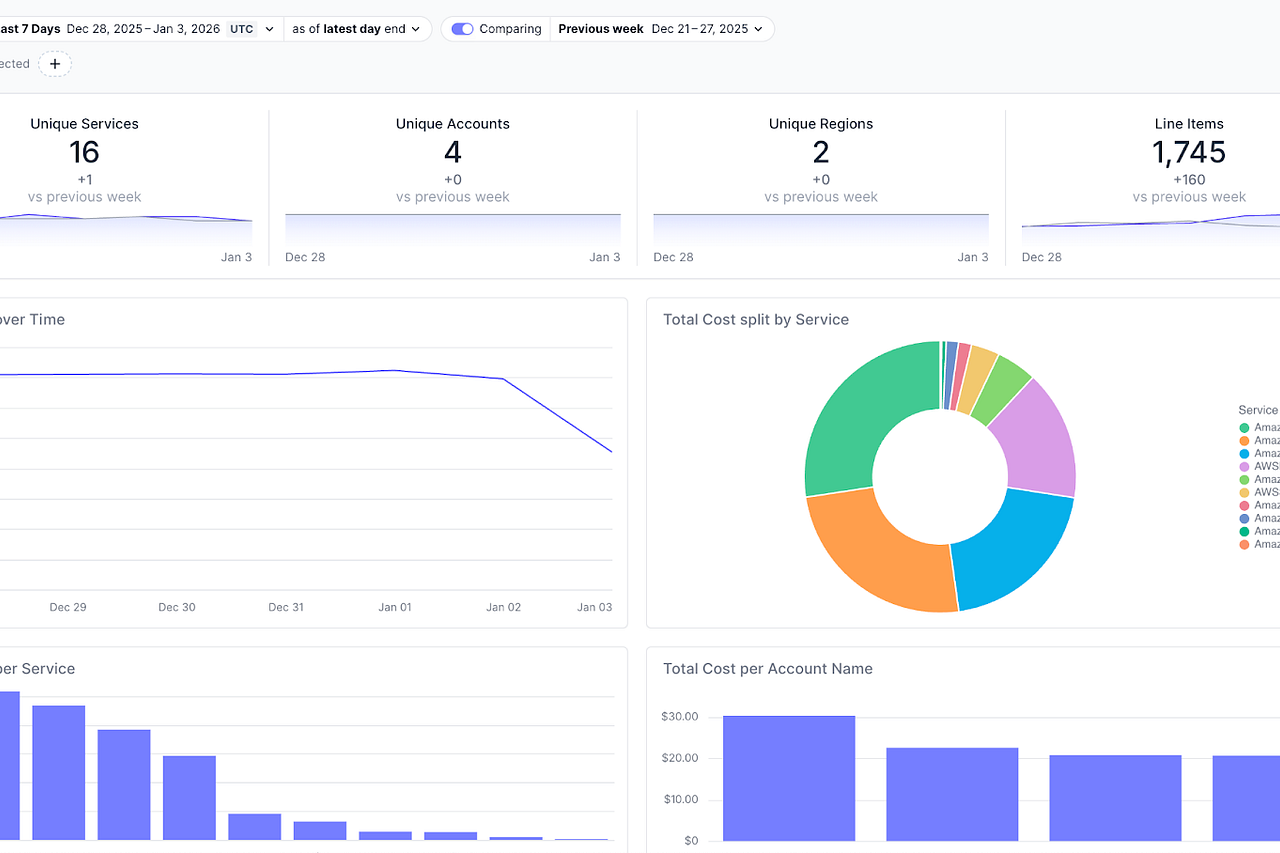Viewport: 1280px width, 853px height.
Task: Click the Service legend heading
Action: pos(1258,410)
